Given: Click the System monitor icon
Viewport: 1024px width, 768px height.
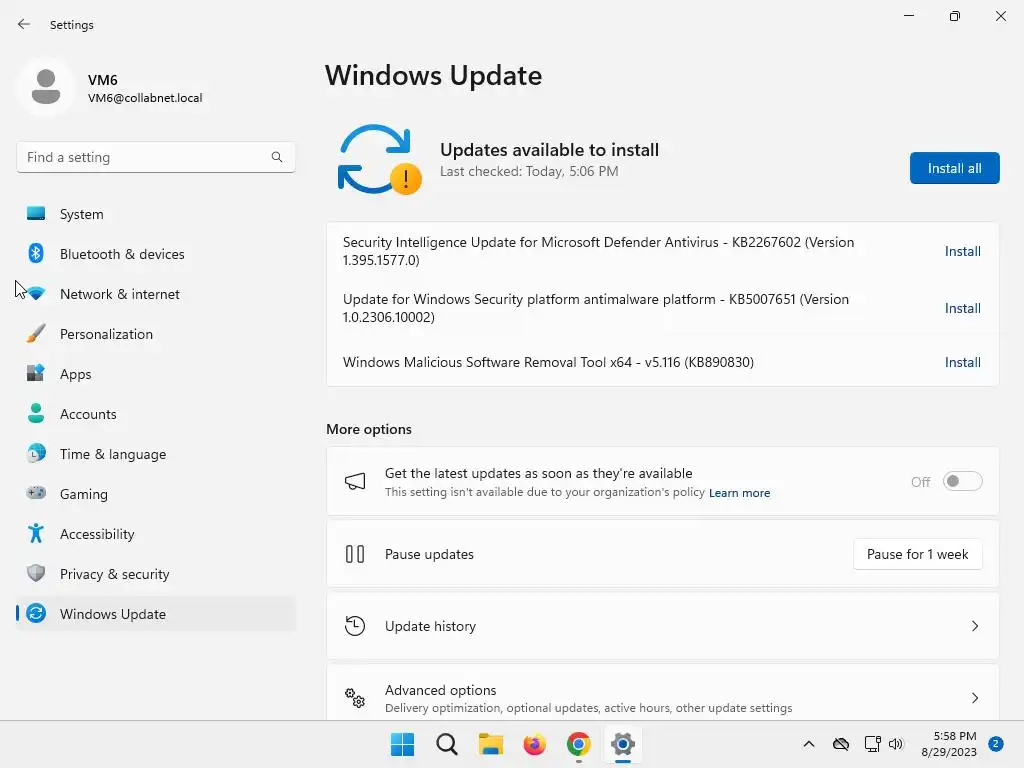Looking at the screenshot, I should point(36,214).
